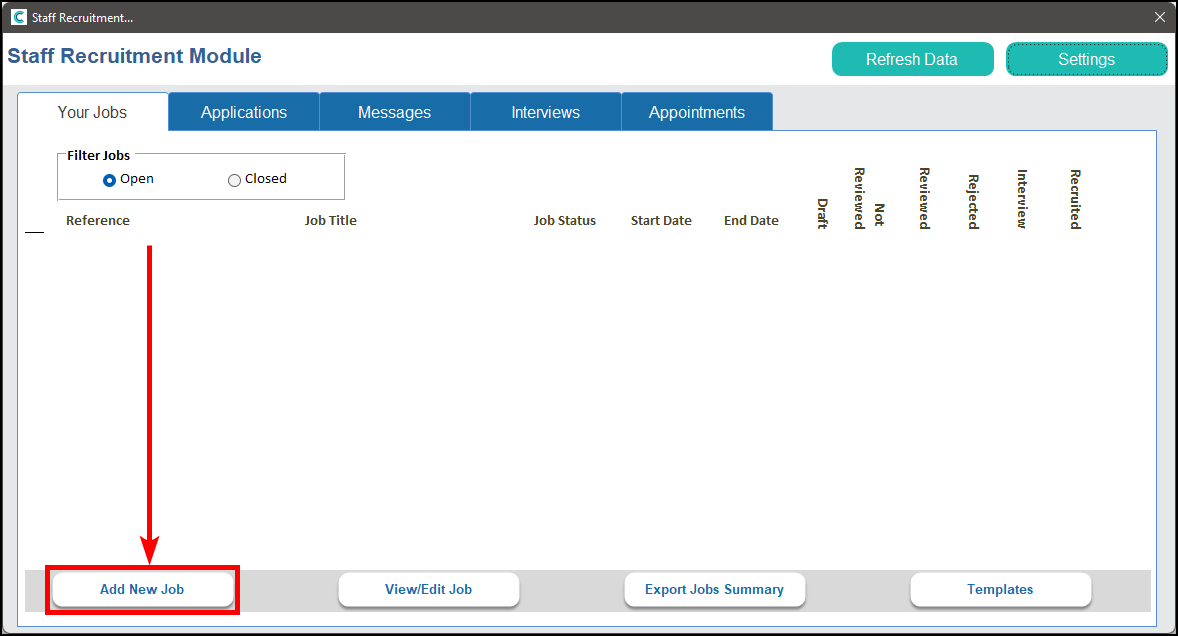Choose the Closed jobs filter radio button

click(235, 180)
